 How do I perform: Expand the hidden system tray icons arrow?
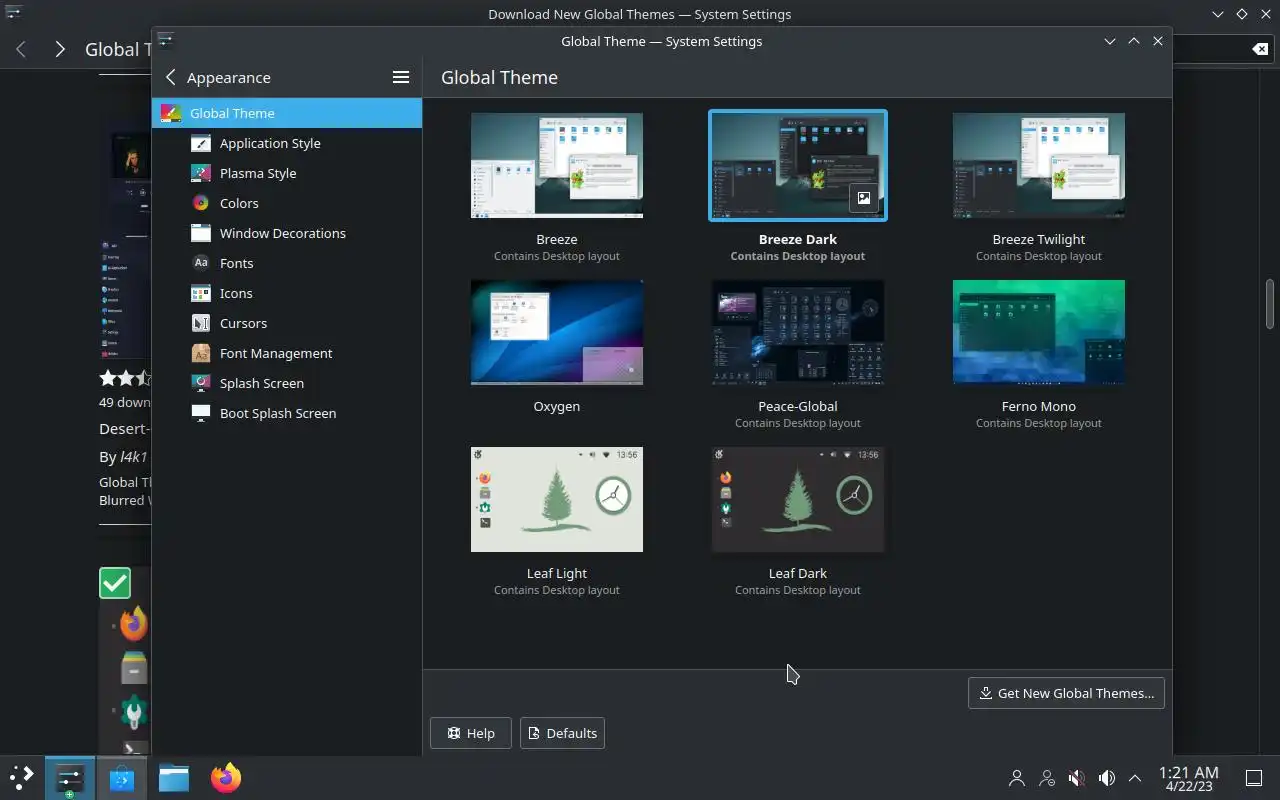pyautogui.click(x=1135, y=777)
